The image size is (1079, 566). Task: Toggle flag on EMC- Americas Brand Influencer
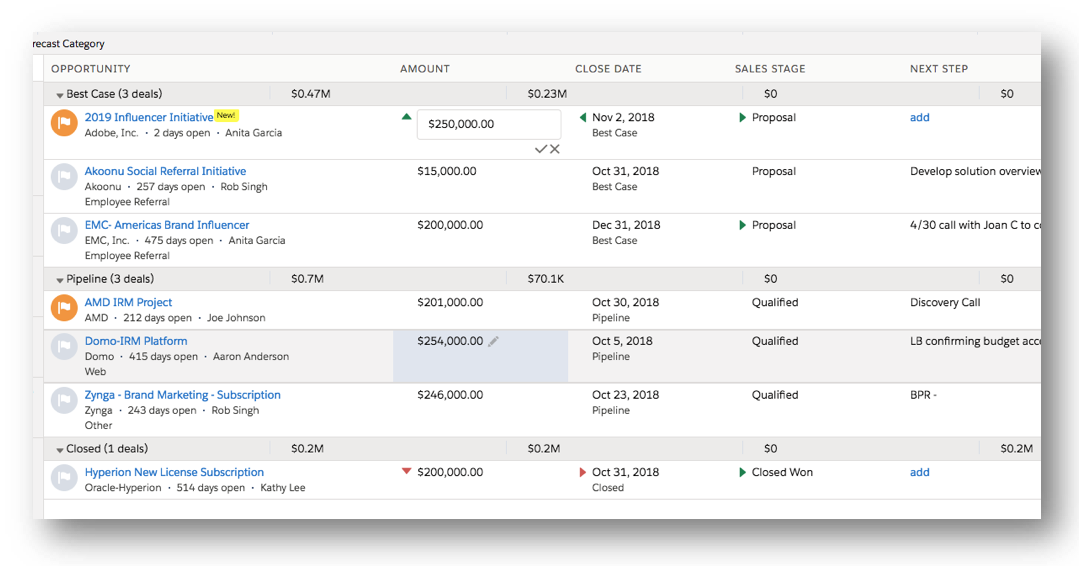click(64, 230)
